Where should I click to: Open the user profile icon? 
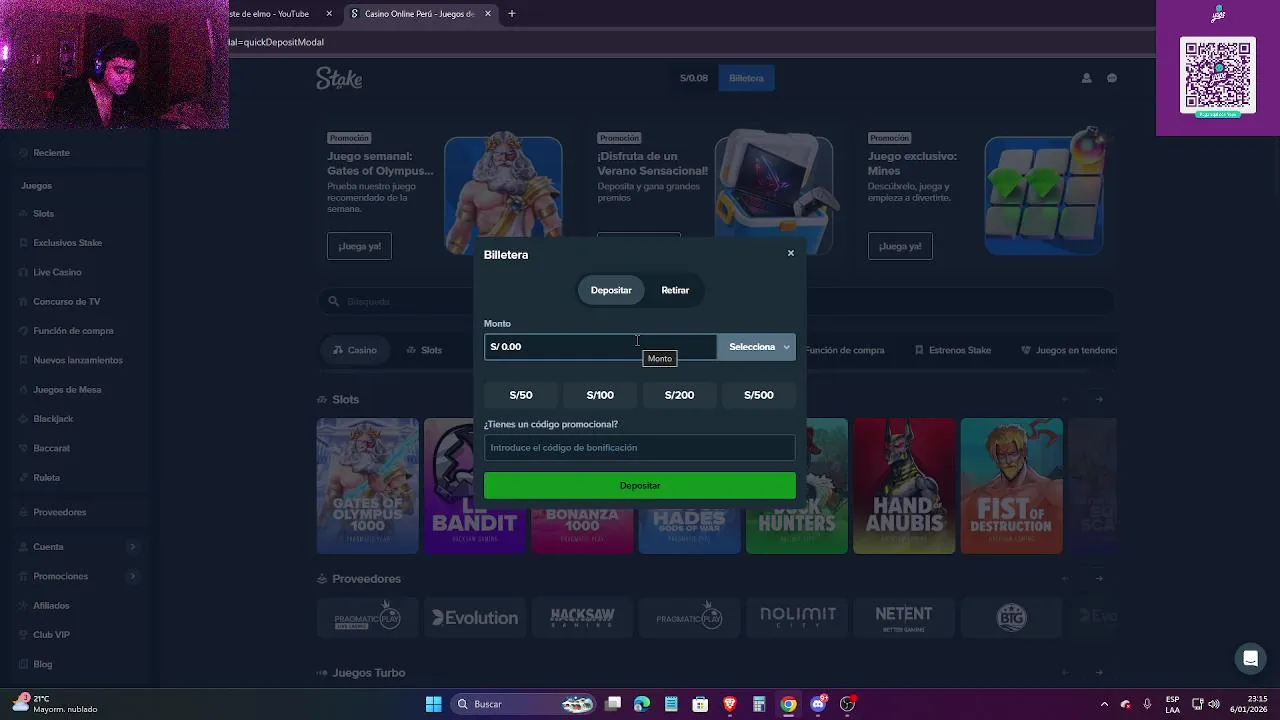tap(1086, 78)
